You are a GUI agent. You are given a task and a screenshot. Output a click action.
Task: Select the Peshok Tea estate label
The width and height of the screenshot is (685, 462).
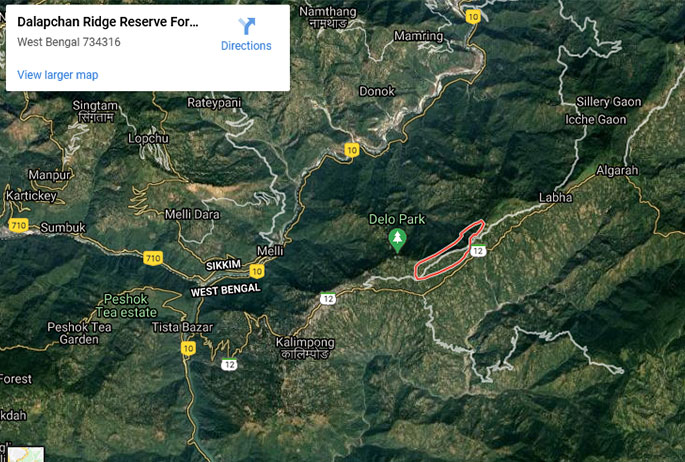point(126,306)
